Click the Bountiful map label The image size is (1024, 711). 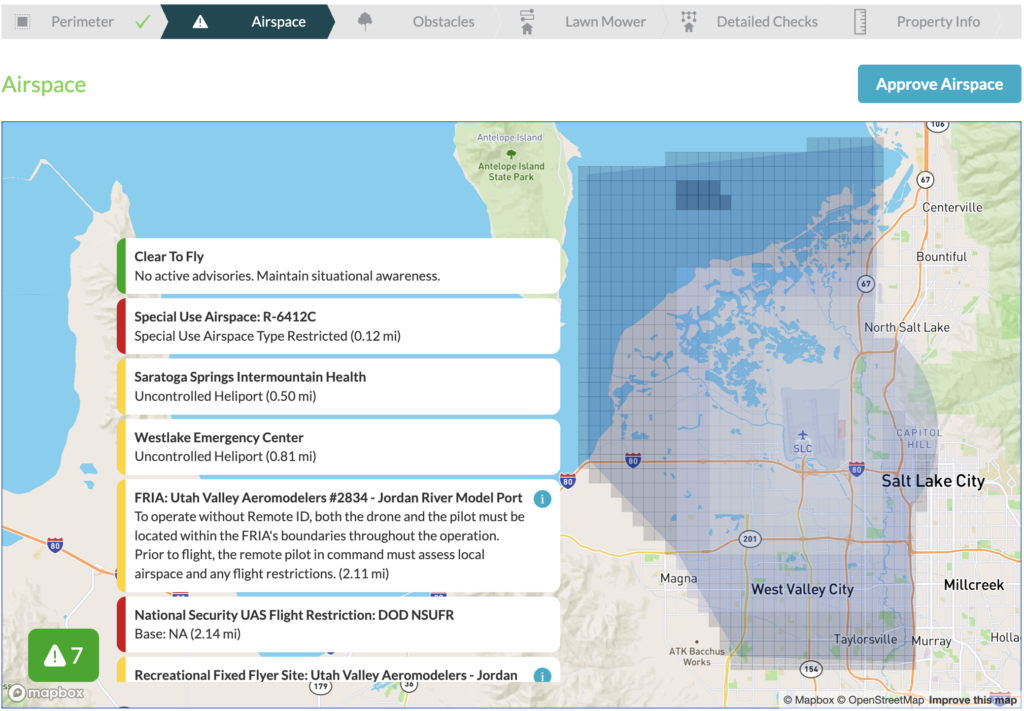[941, 257]
